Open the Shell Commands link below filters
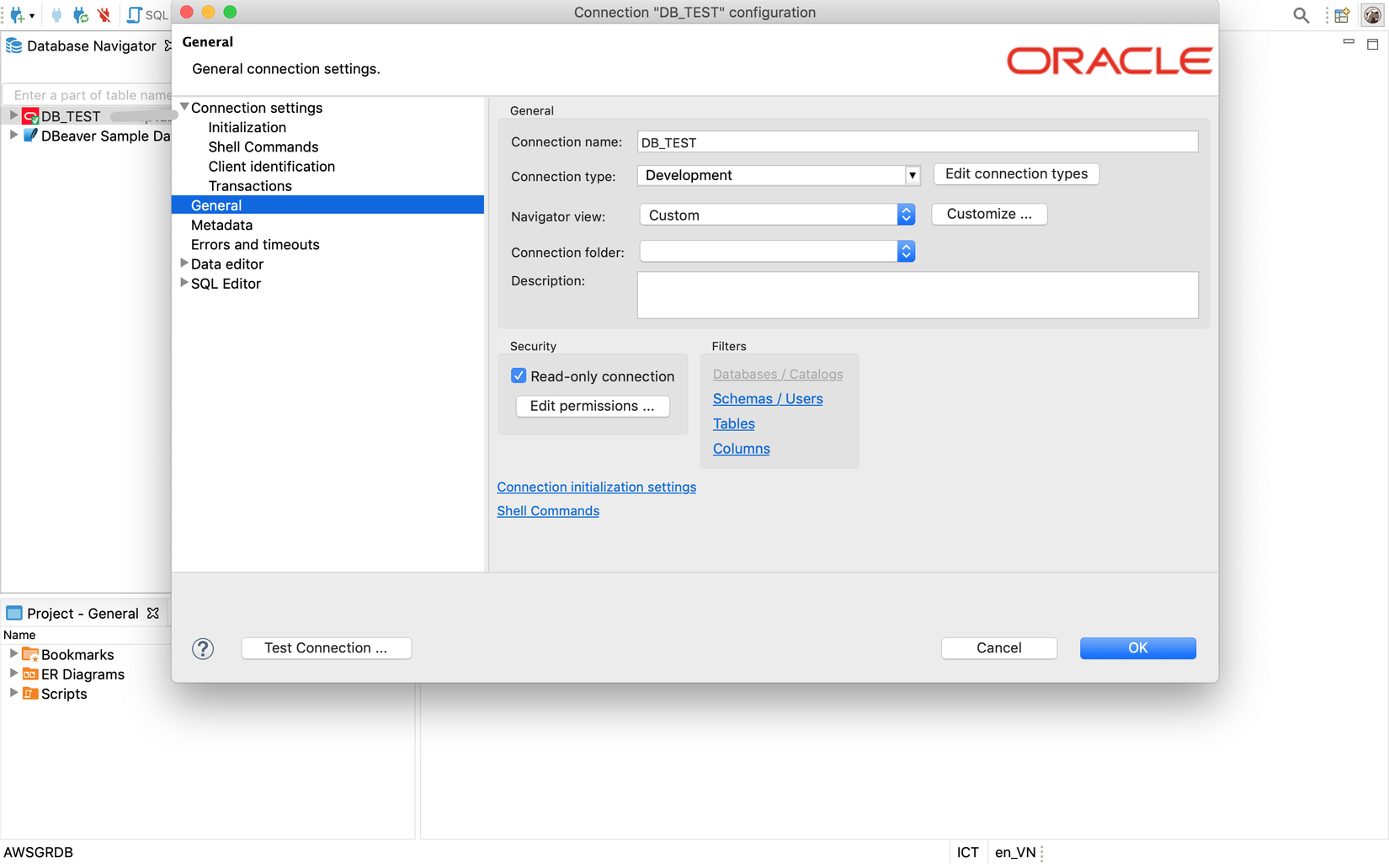Screen dimensions: 1389x868 [548, 510]
